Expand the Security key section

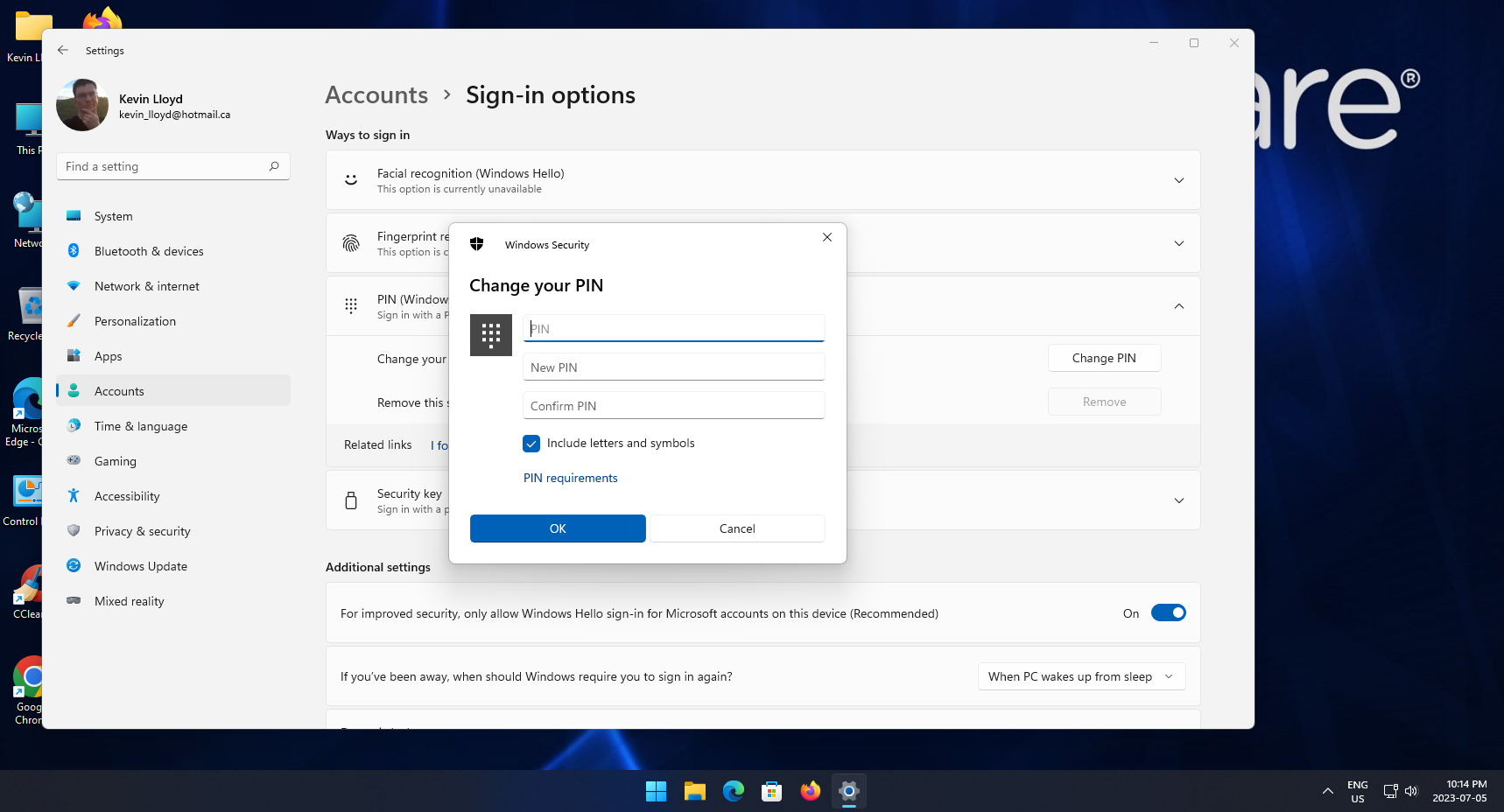pyautogui.click(x=1178, y=500)
